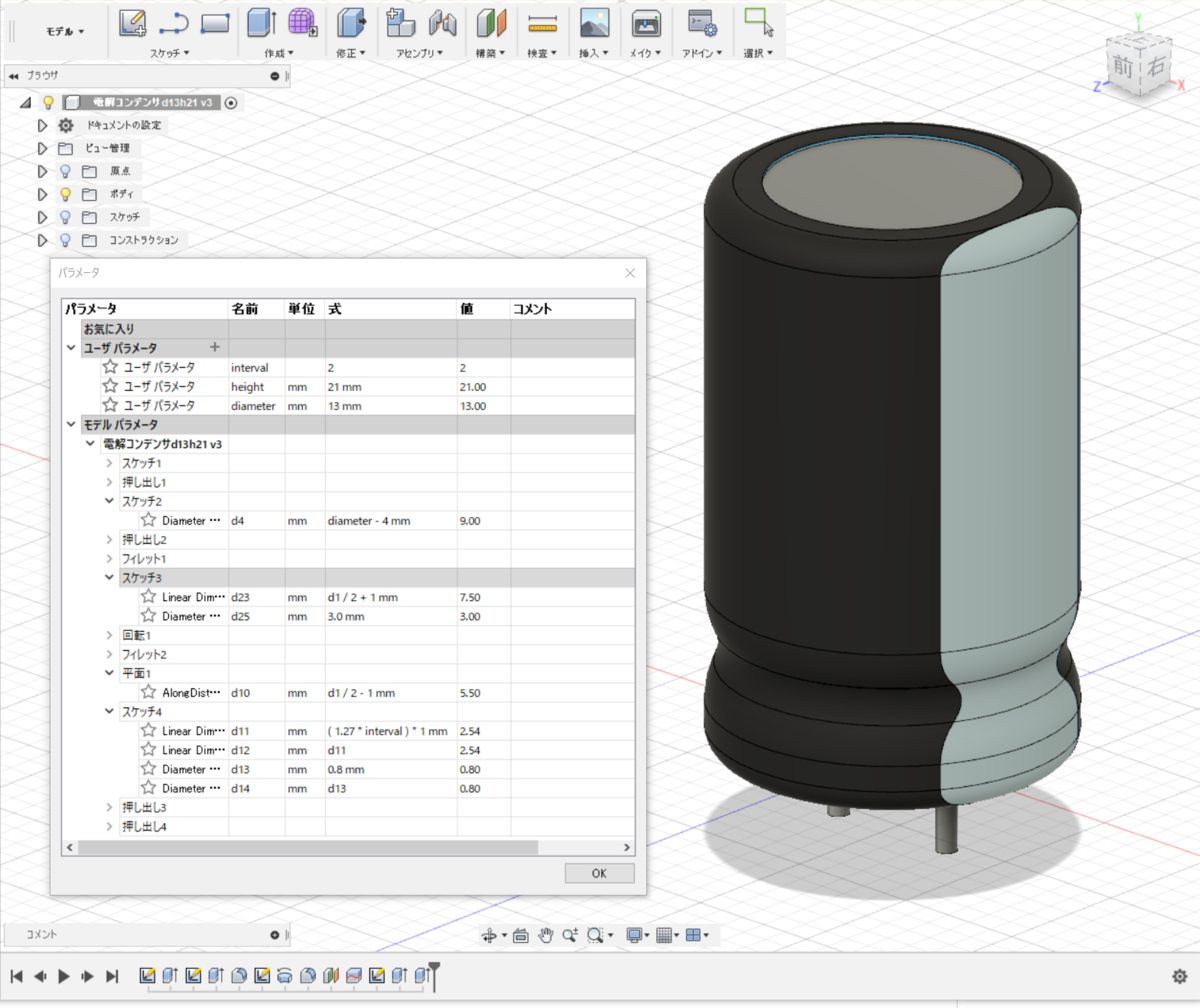
Task: Favorite the diameter user parameter star
Action: pos(110,405)
